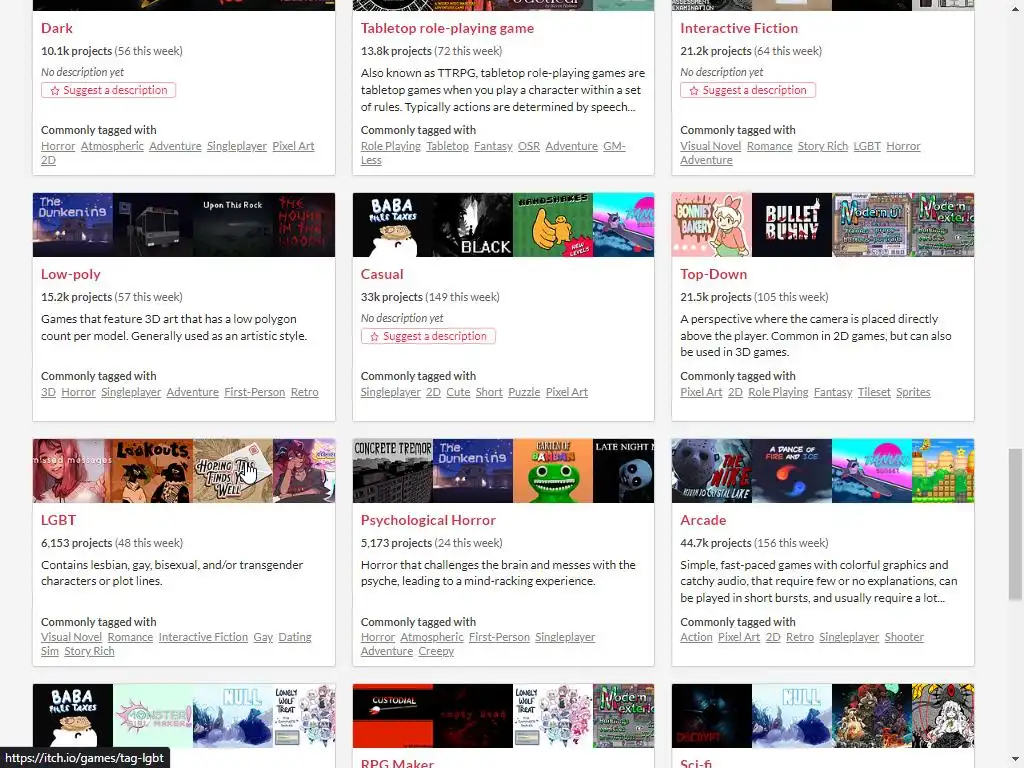Click A Dance of Fire and Ice thumbnail
Image resolution: width=1024 pixels, height=768 pixels.
point(792,471)
